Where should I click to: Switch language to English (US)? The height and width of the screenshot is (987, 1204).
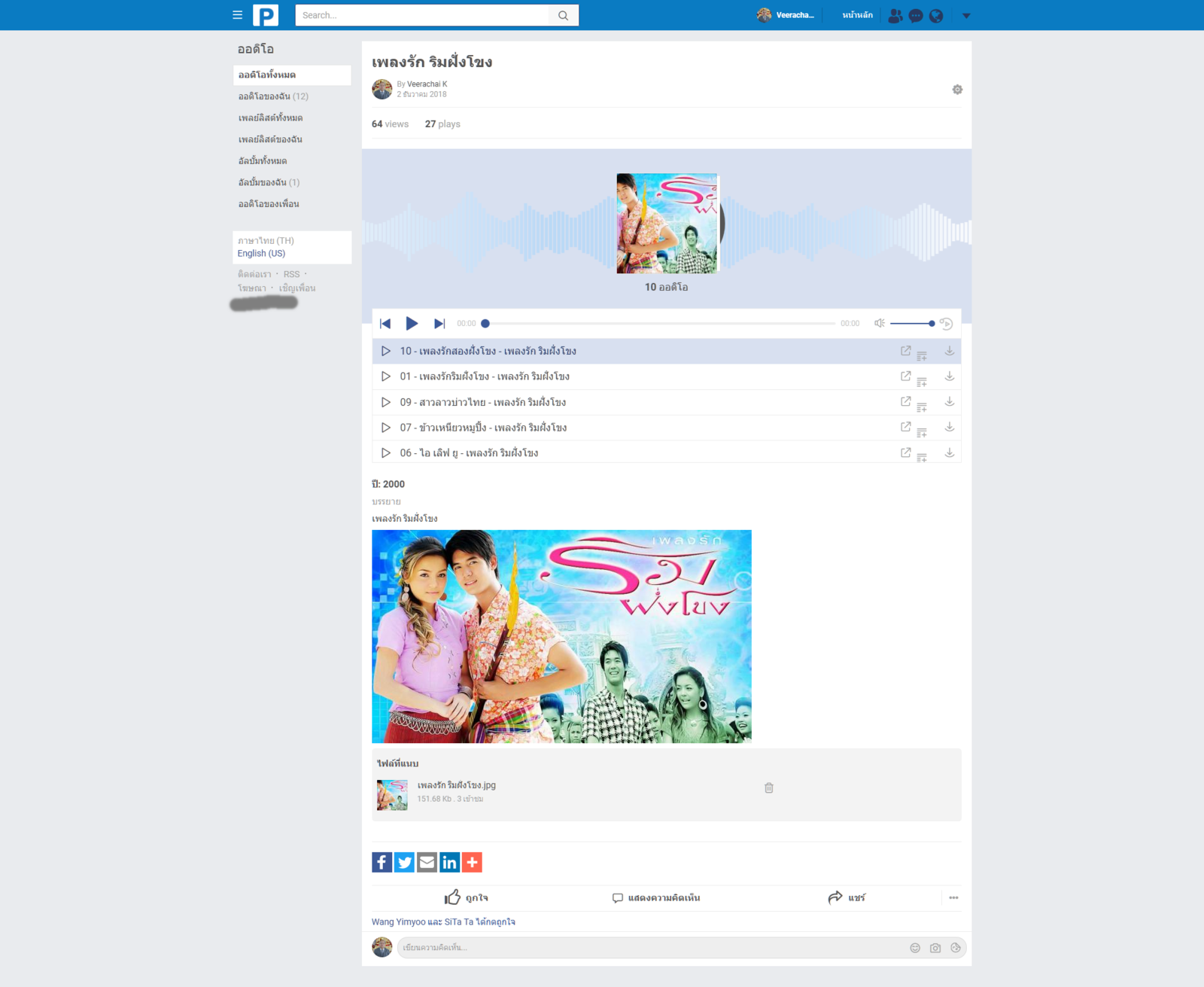(x=261, y=254)
